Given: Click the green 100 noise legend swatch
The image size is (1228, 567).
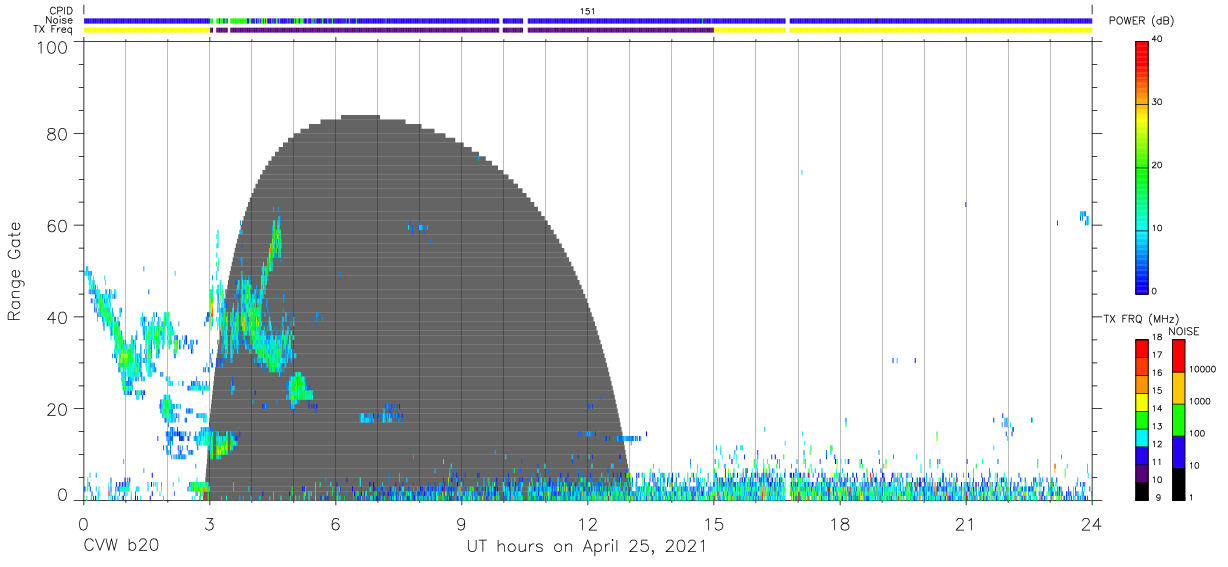Looking at the screenshot, I should pyautogui.click(x=1179, y=420).
